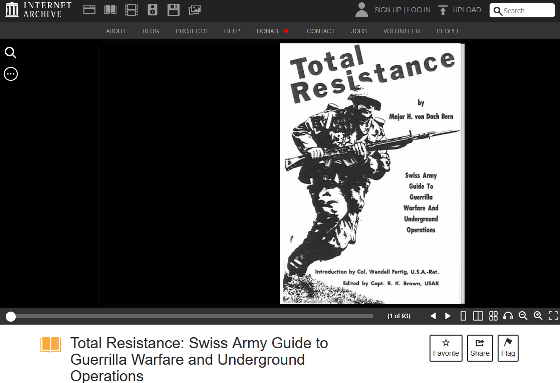The image size is (560, 383).
Task: Click the Search input field
Action: tap(522, 10)
